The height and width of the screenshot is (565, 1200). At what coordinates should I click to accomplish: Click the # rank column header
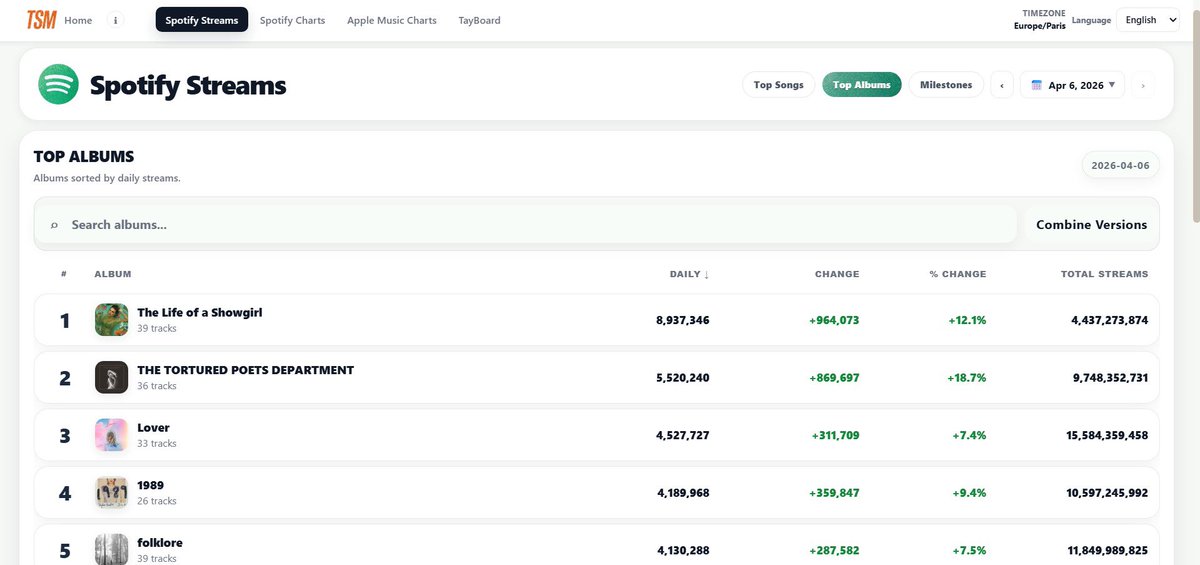coord(64,274)
